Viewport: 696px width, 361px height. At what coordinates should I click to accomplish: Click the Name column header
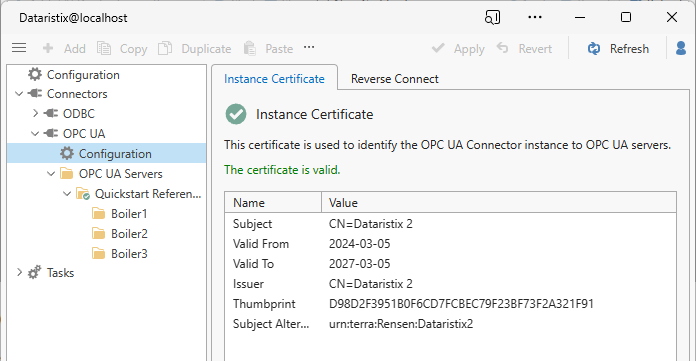[273, 202]
